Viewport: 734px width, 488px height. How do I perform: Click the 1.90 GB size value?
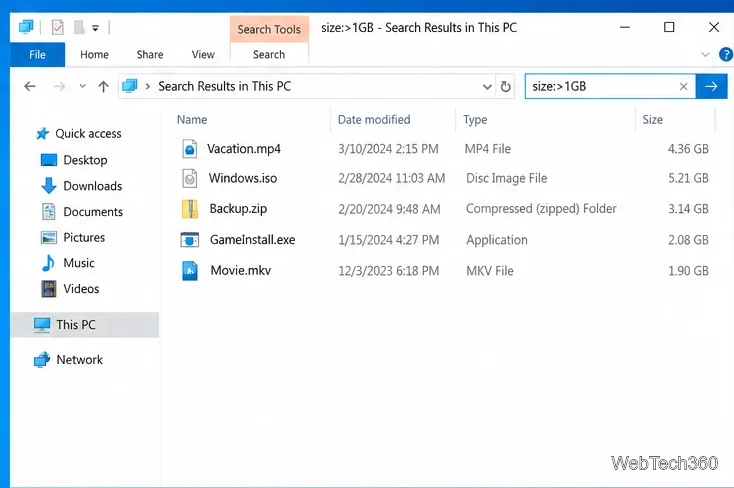[x=688, y=271]
